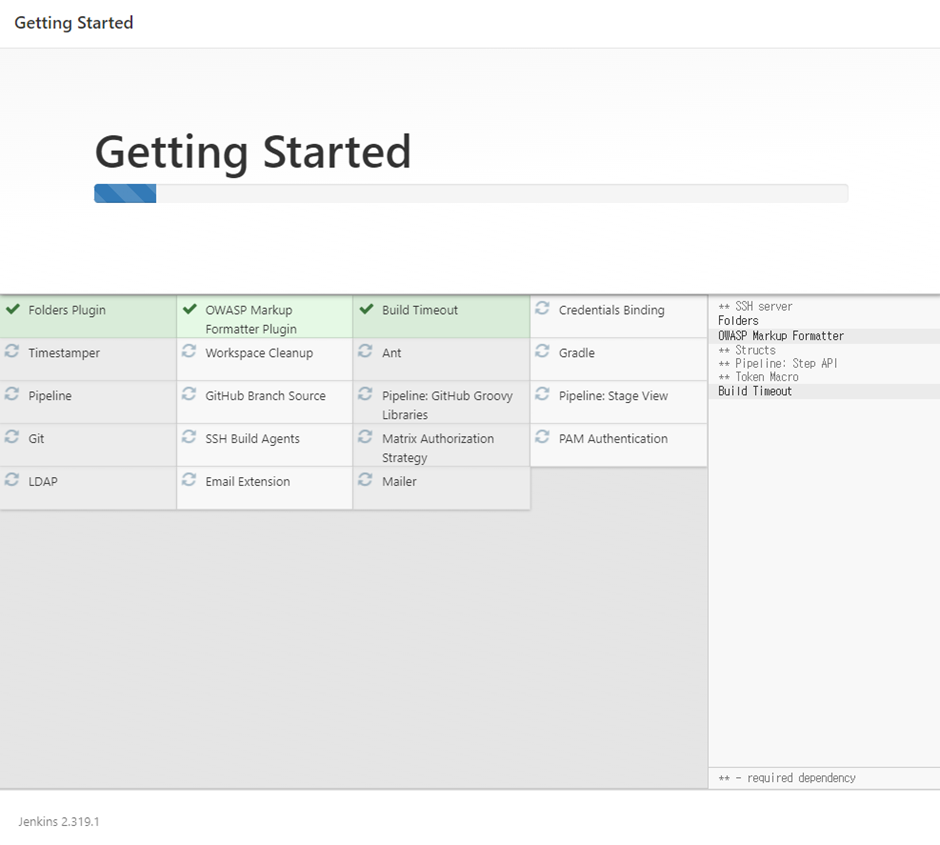Select the Timestamper plugin label
The width and height of the screenshot is (940, 845).
pos(64,353)
